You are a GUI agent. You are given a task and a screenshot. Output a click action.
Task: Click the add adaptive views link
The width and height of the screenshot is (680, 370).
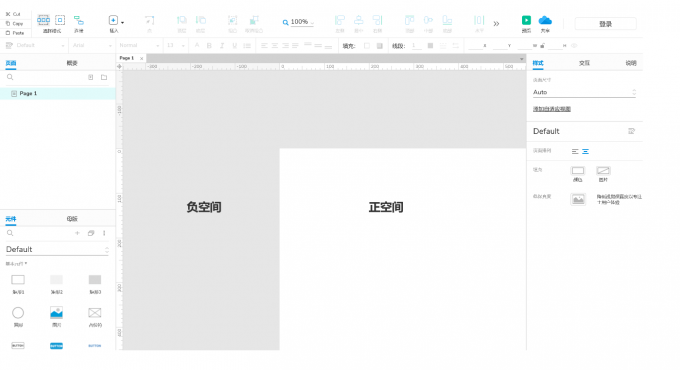coord(552,109)
